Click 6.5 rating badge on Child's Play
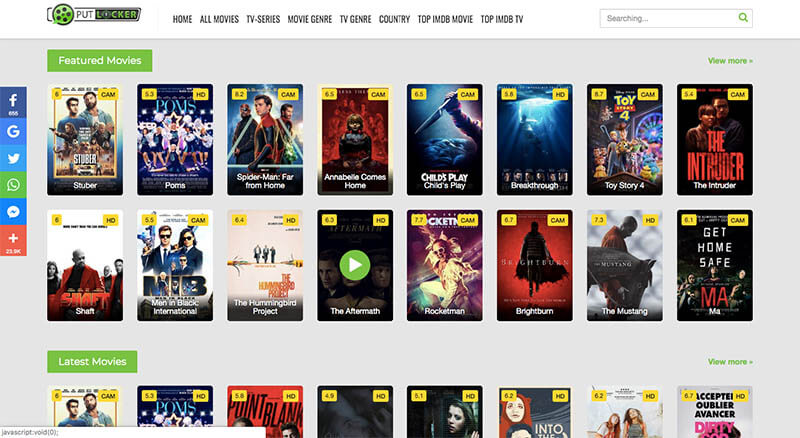800x438 pixels. (x=419, y=94)
